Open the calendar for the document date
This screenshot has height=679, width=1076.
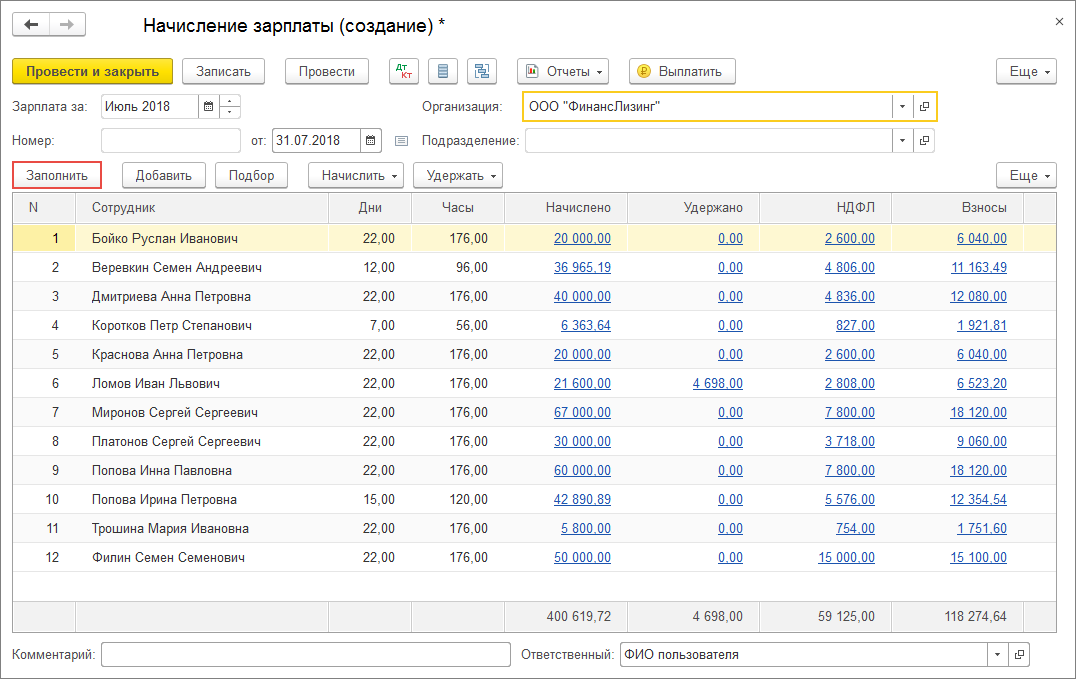point(371,141)
